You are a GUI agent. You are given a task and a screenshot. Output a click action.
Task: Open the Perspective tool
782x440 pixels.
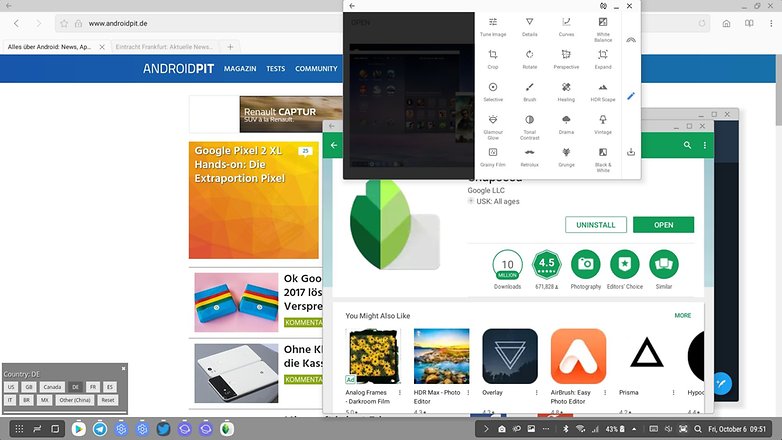pyautogui.click(x=566, y=59)
